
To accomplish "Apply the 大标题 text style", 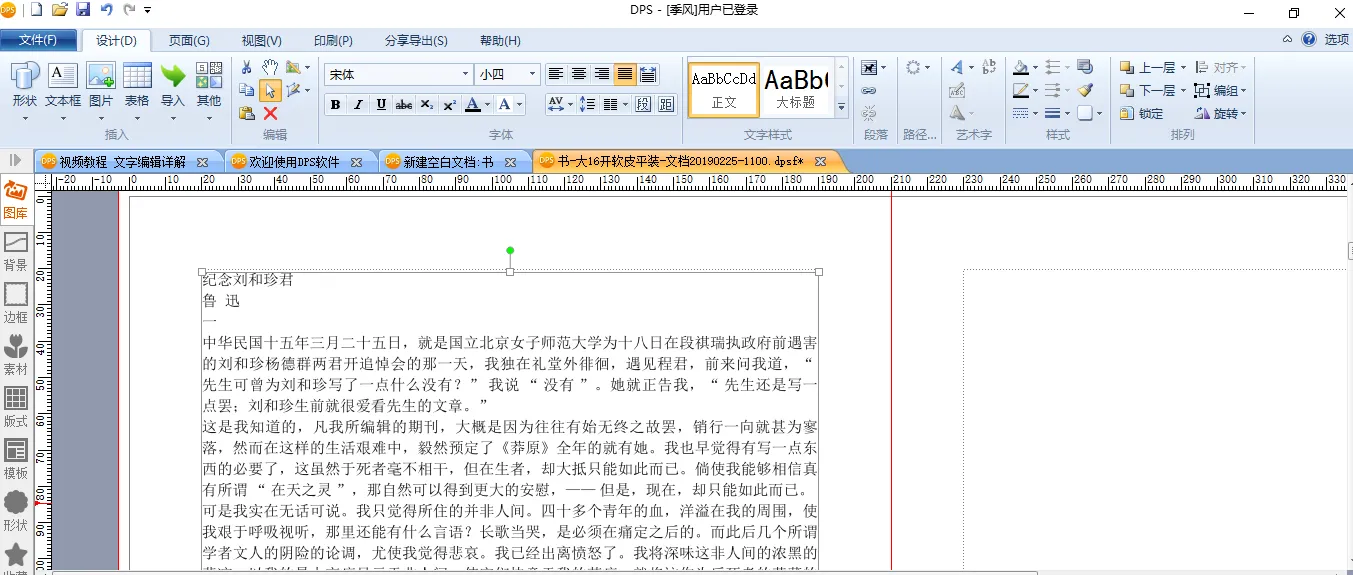I will [x=797, y=89].
